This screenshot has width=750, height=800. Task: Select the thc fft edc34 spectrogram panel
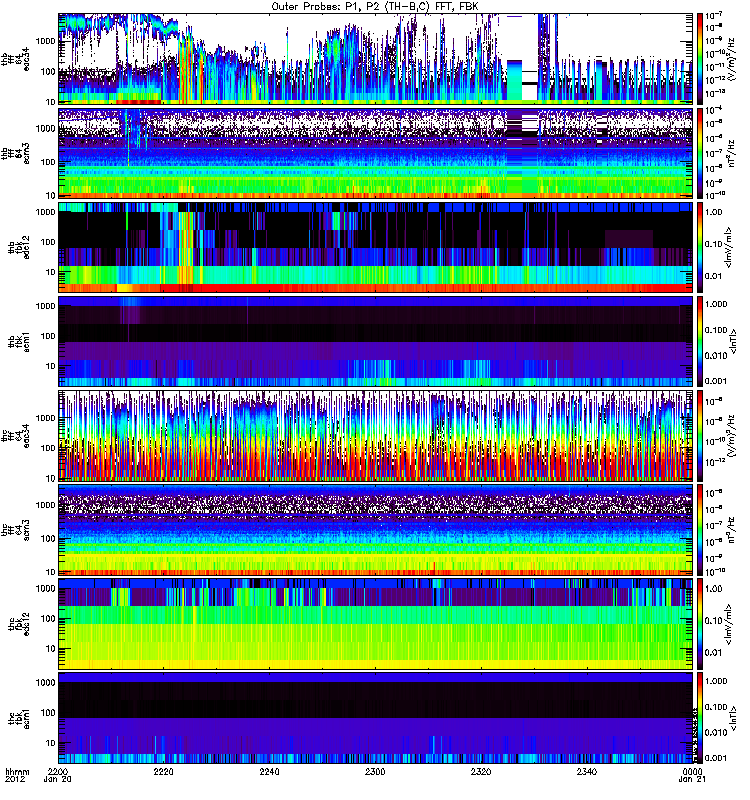pos(375,435)
